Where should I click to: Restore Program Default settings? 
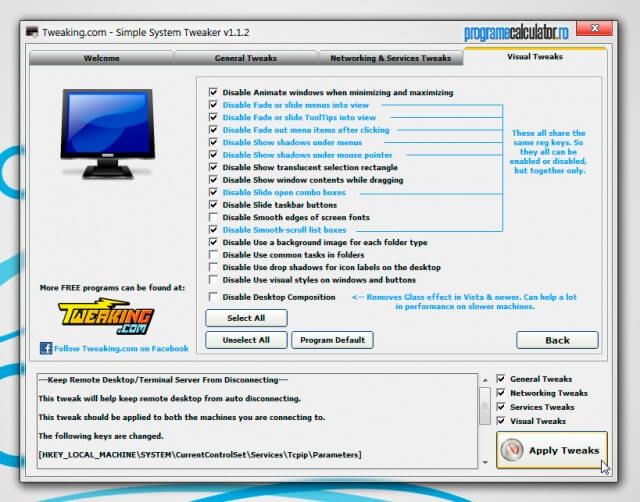pyautogui.click(x=332, y=340)
